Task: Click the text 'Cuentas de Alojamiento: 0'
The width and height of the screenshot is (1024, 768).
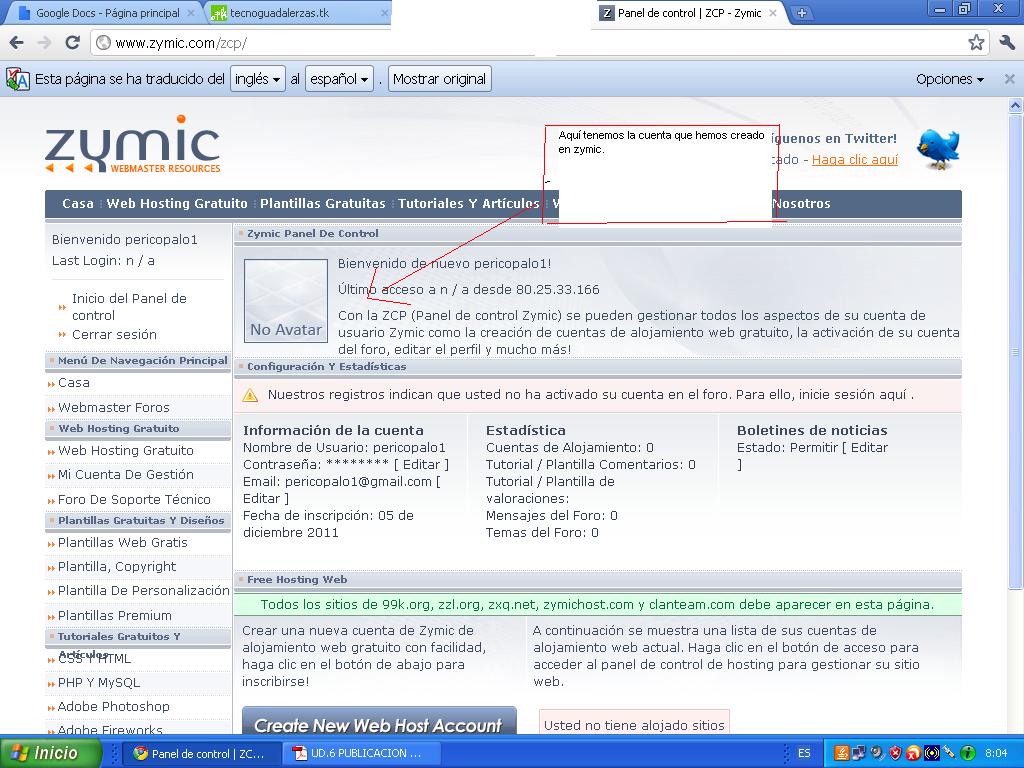Action: click(569, 447)
